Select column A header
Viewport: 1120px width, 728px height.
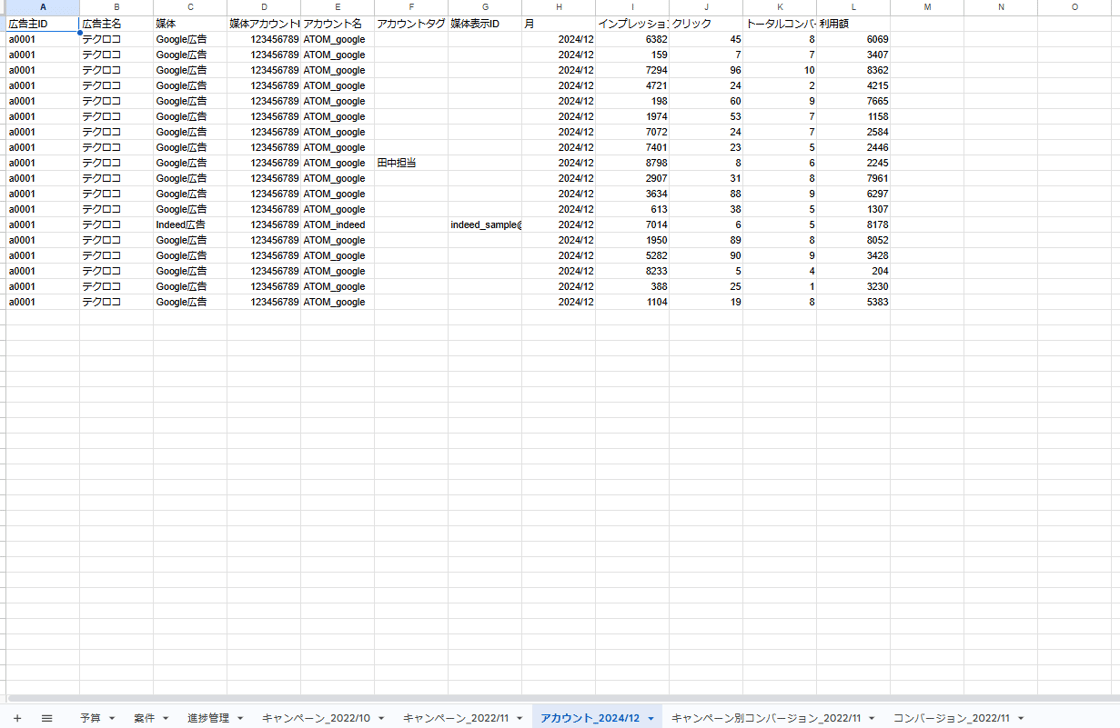coord(42,7)
